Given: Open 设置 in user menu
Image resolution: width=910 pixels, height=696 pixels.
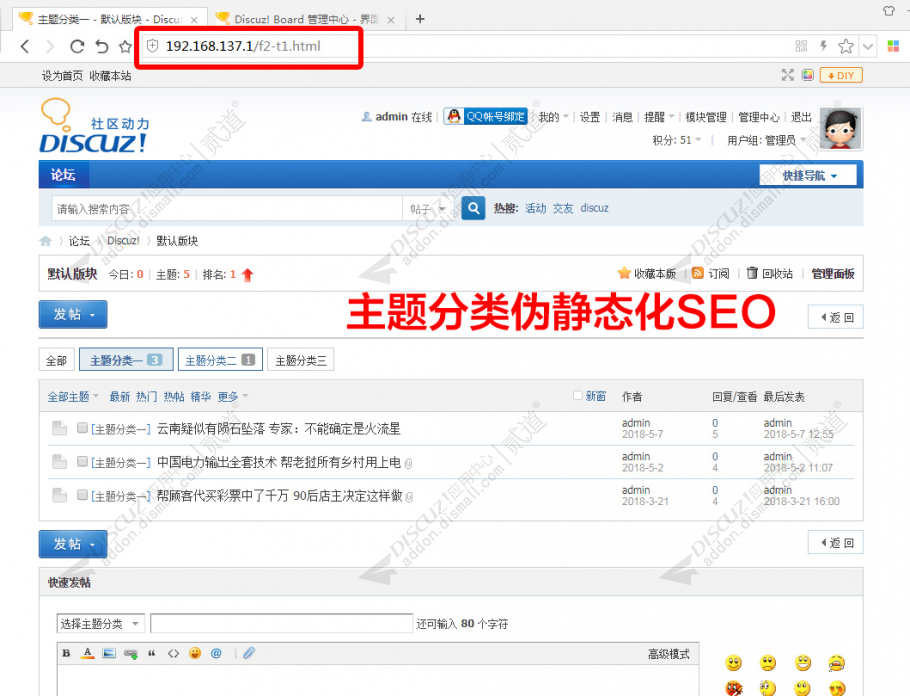Looking at the screenshot, I should tap(590, 117).
